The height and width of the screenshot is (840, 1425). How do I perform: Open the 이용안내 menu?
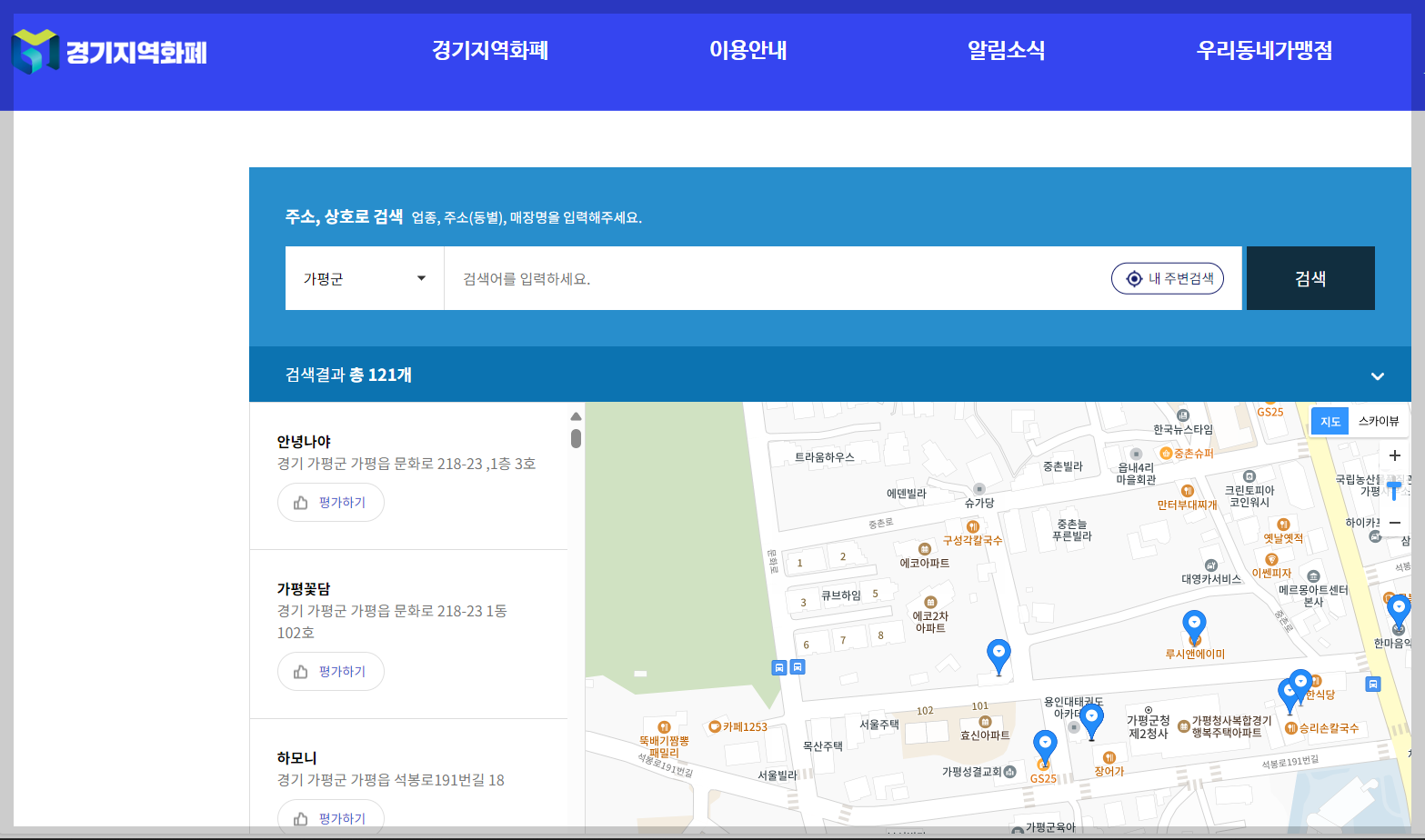pos(748,51)
